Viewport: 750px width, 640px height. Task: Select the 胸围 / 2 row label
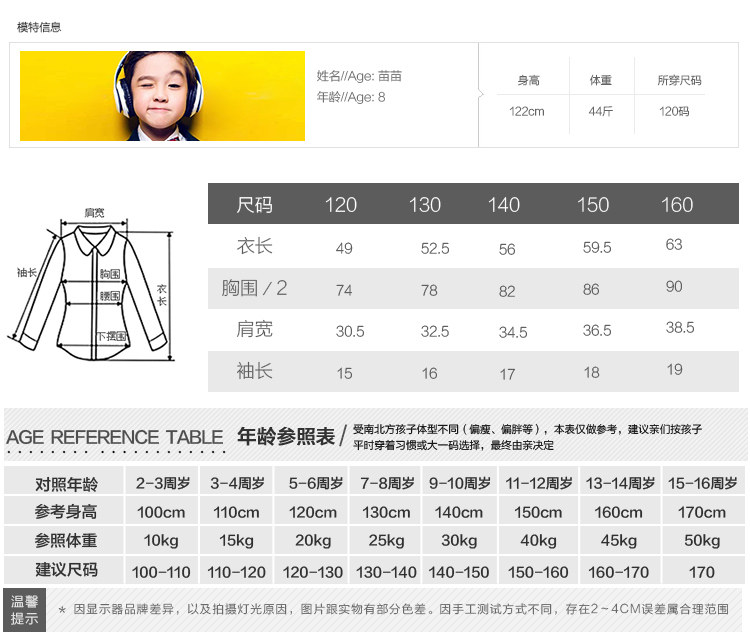click(254, 288)
